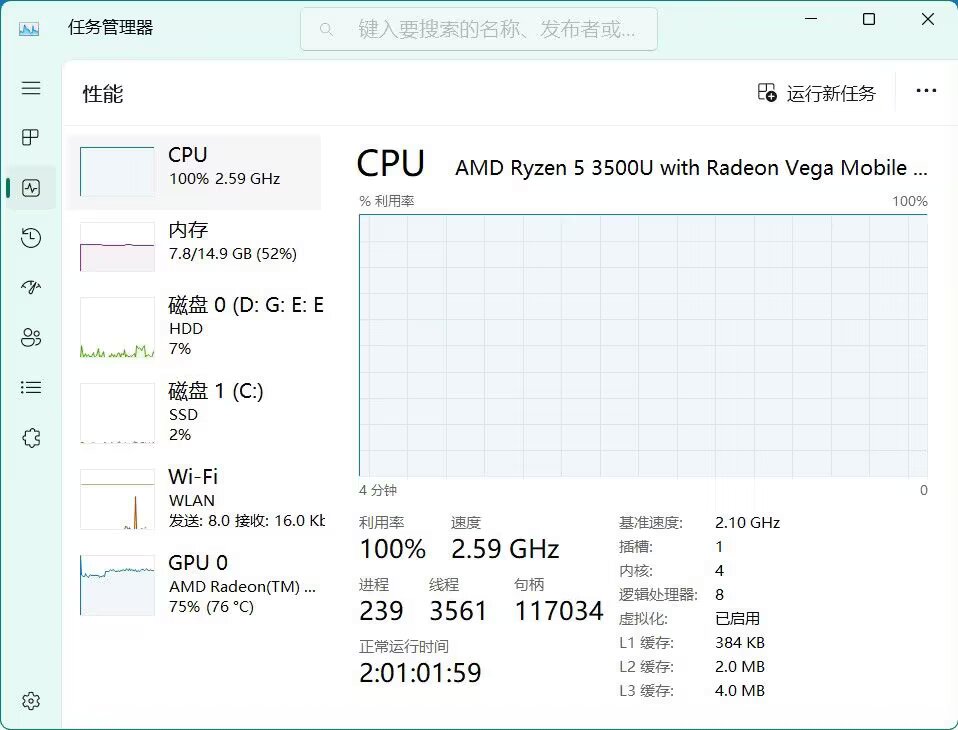Click the Task Manager app icon in title bar
This screenshot has height=730, width=958.
[x=29, y=28]
